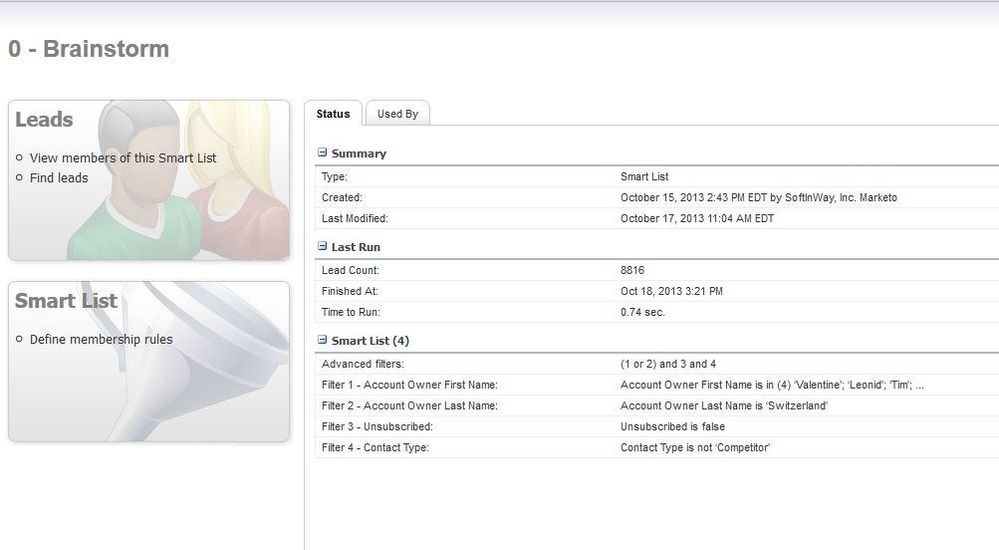The width and height of the screenshot is (999, 550).
Task: Click Filter 4 - Contact Type label
Action: pyautogui.click(x=375, y=448)
